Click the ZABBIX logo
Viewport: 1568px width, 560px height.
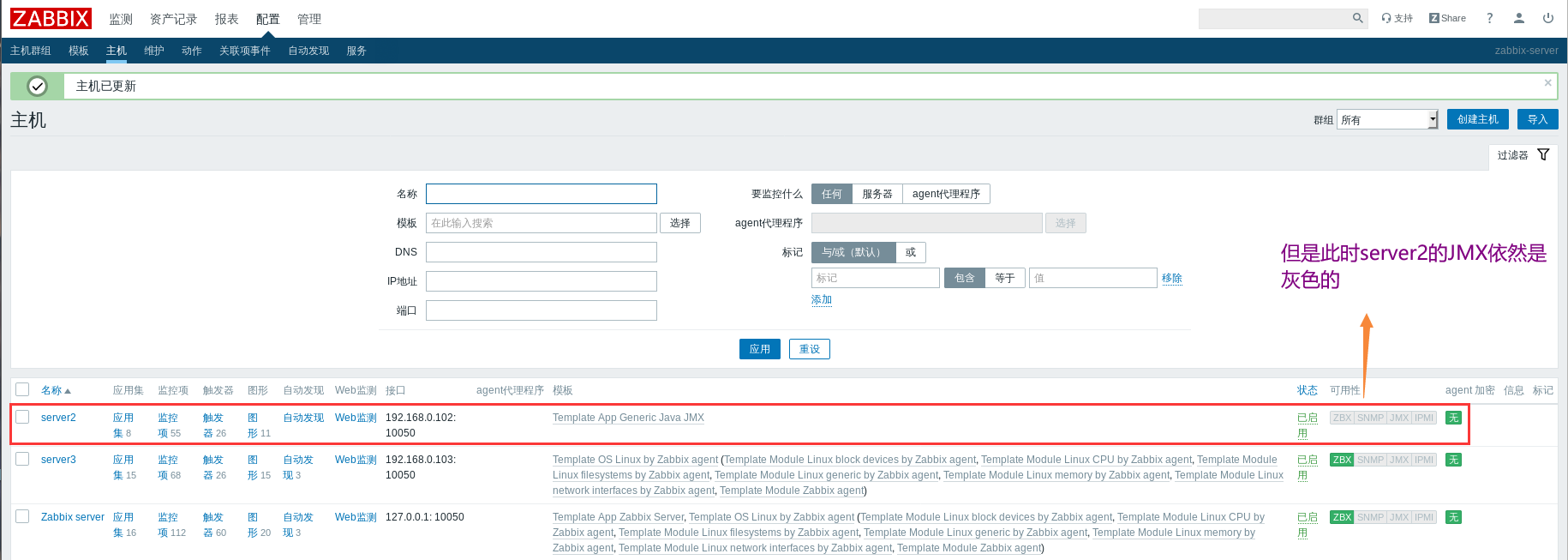point(51,18)
